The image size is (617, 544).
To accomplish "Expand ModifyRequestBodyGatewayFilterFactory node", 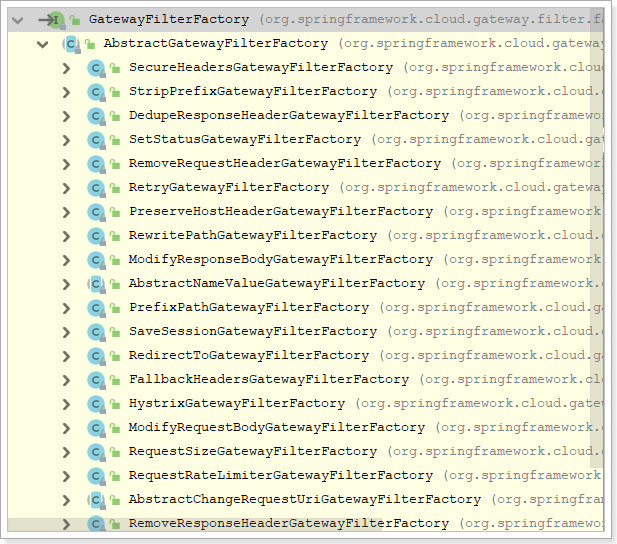I will (66, 429).
